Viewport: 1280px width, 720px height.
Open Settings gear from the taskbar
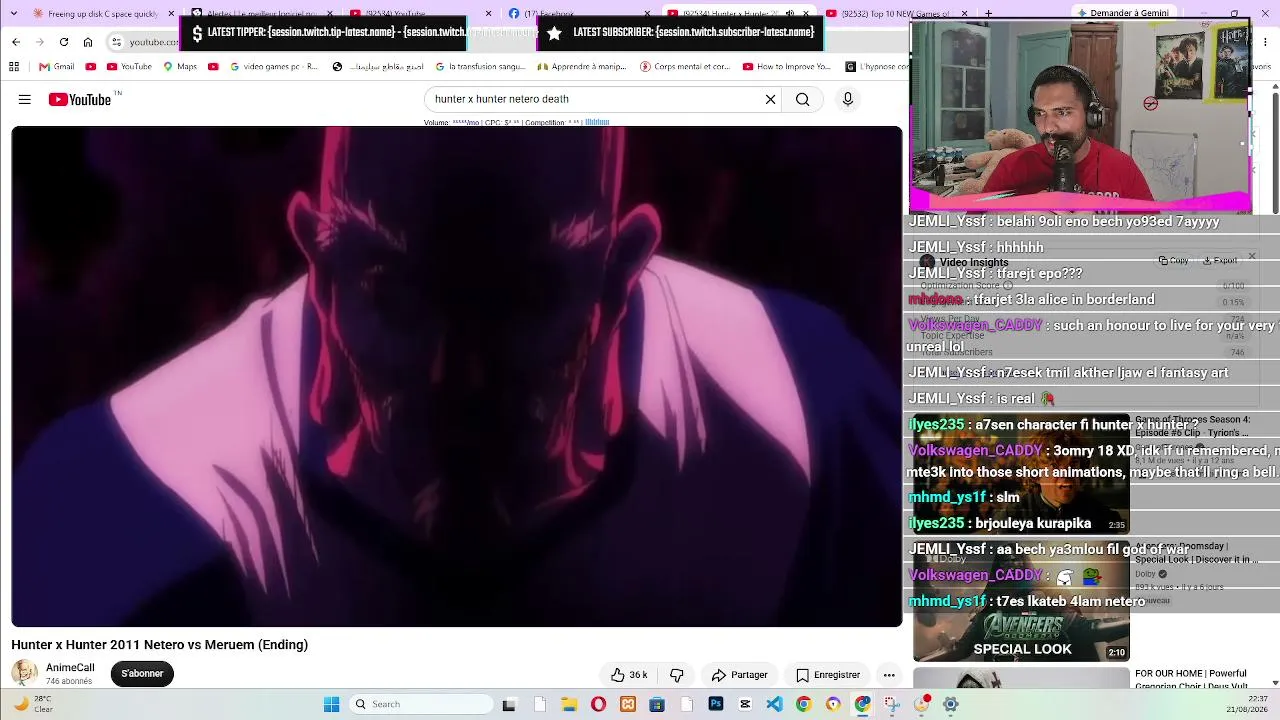tap(951, 705)
